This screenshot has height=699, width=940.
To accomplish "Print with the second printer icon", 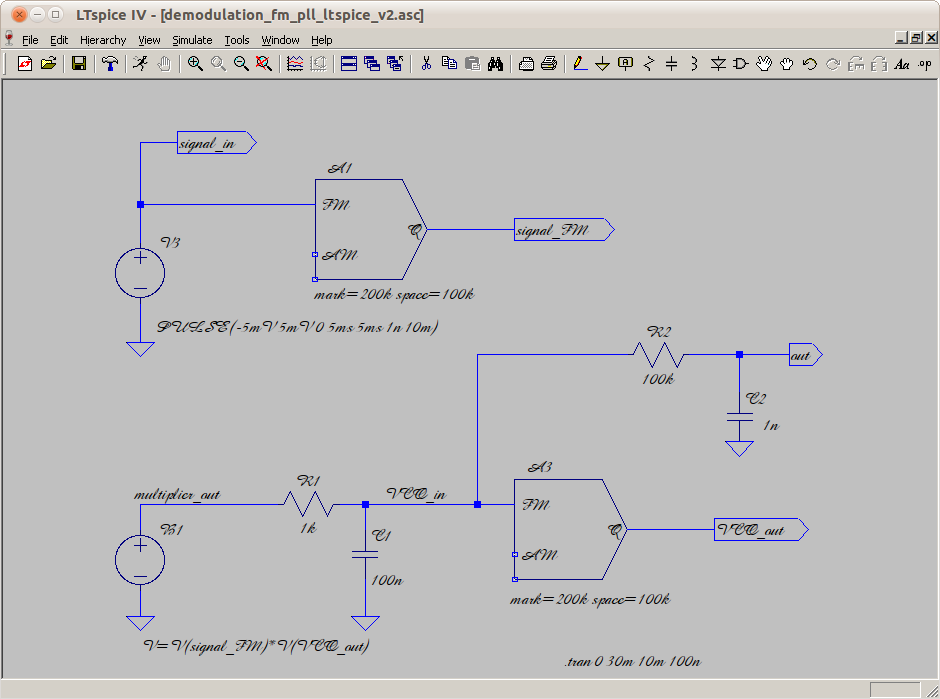I will click(x=549, y=64).
